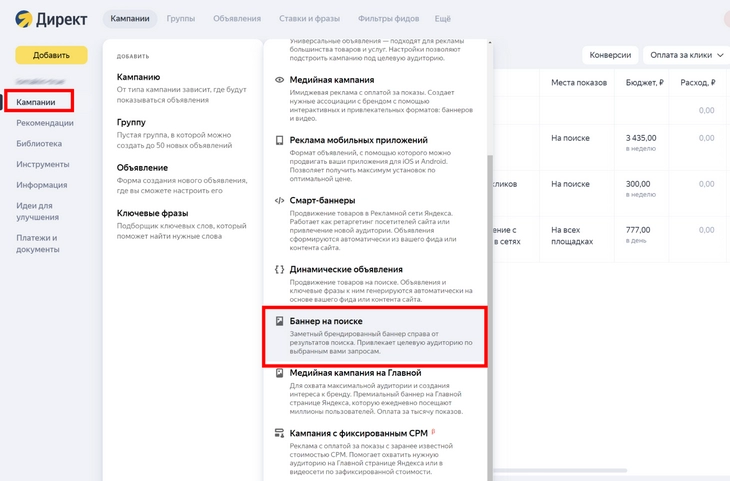Click the campaign type list scrollbar

click(x=490, y=317)
